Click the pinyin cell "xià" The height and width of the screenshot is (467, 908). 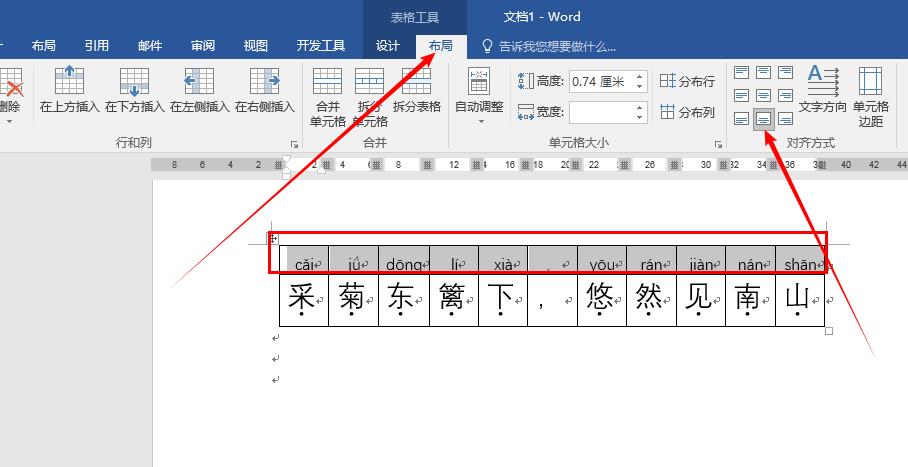[503, 260]
